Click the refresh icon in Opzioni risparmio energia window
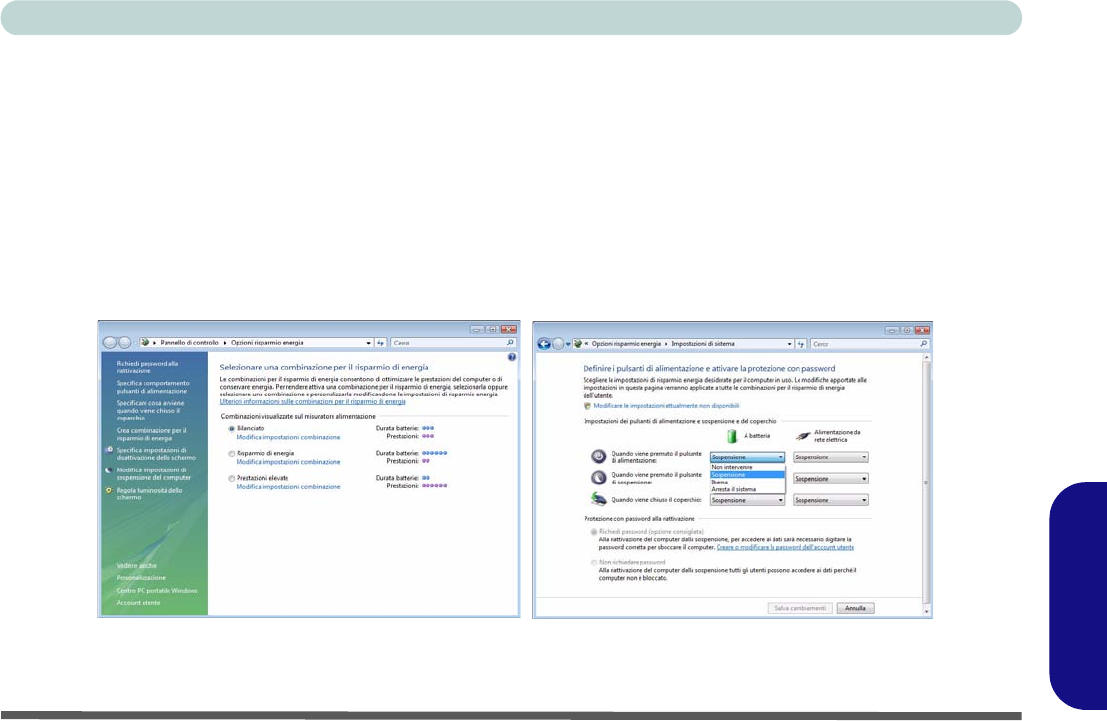1107x721 pixels. click(x=381, y=343)
